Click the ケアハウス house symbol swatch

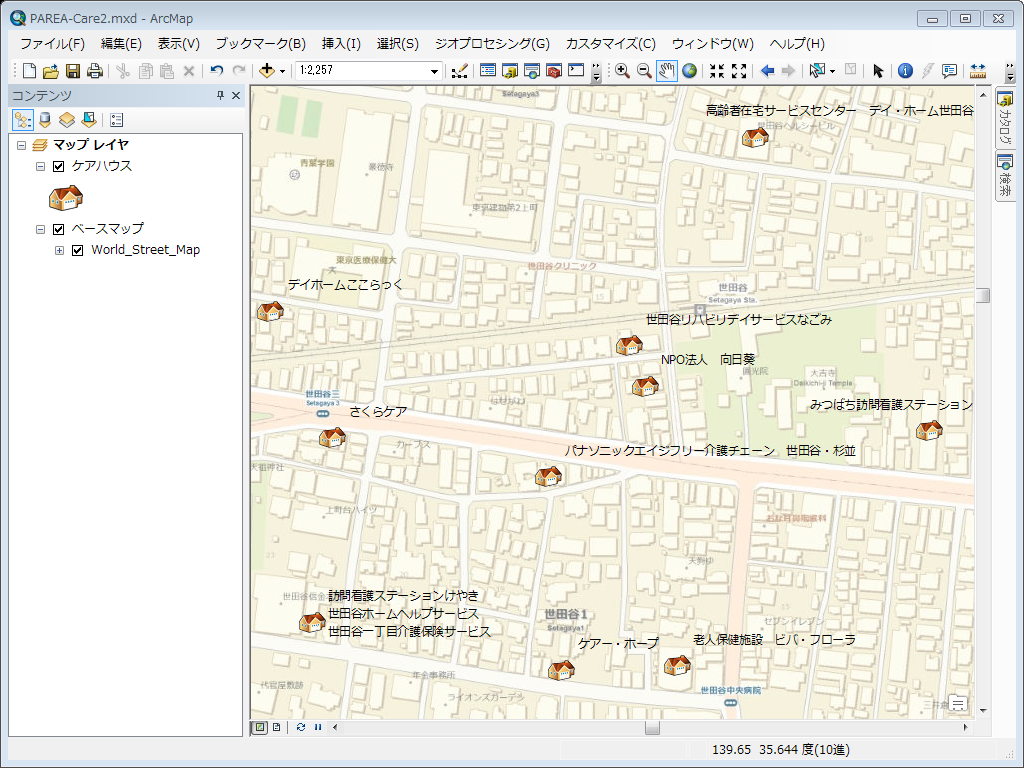(66, 197)
